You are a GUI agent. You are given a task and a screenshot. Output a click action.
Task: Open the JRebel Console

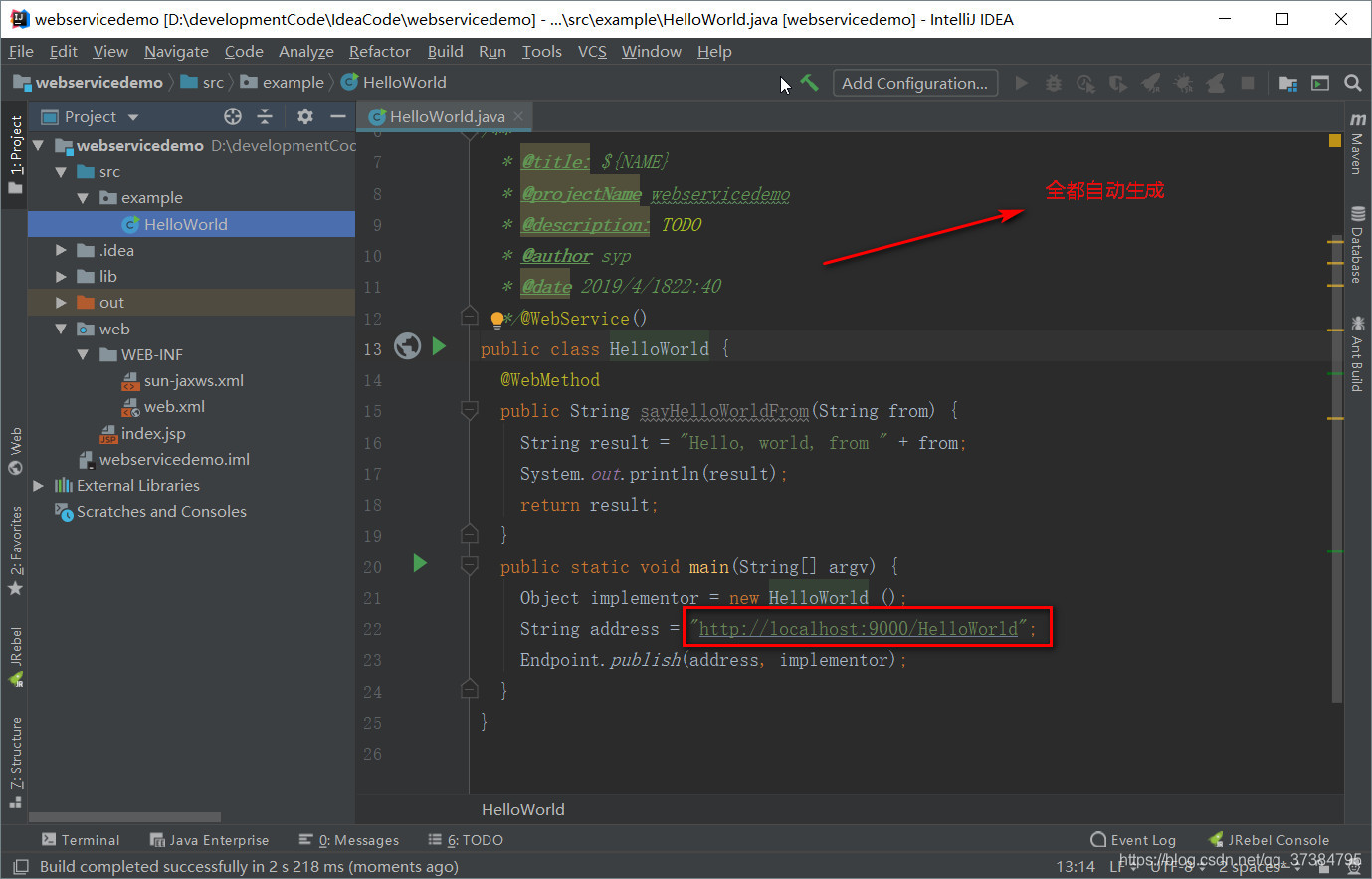point(1269,840)
